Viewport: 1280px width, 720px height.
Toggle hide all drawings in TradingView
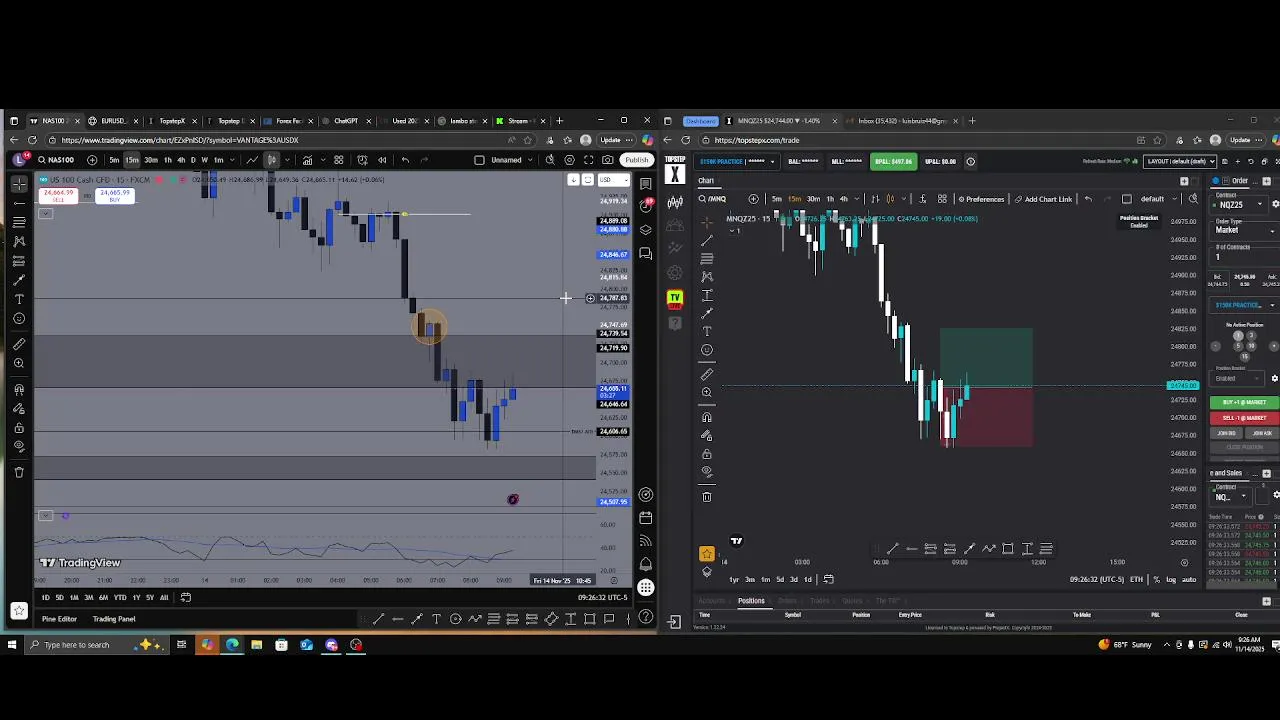click(19, 446)
